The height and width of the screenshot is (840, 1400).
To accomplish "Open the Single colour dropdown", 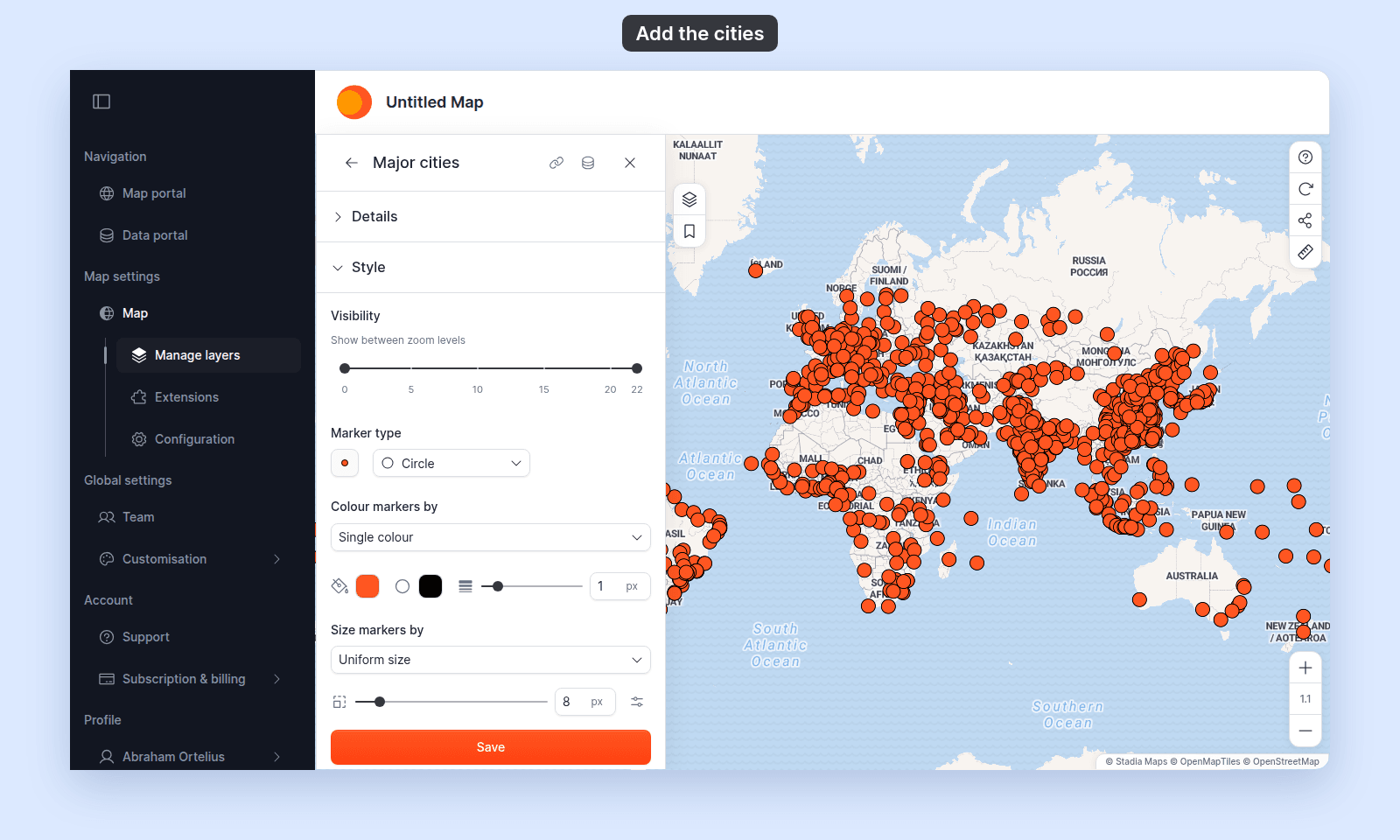I will [x=491, y=537].
